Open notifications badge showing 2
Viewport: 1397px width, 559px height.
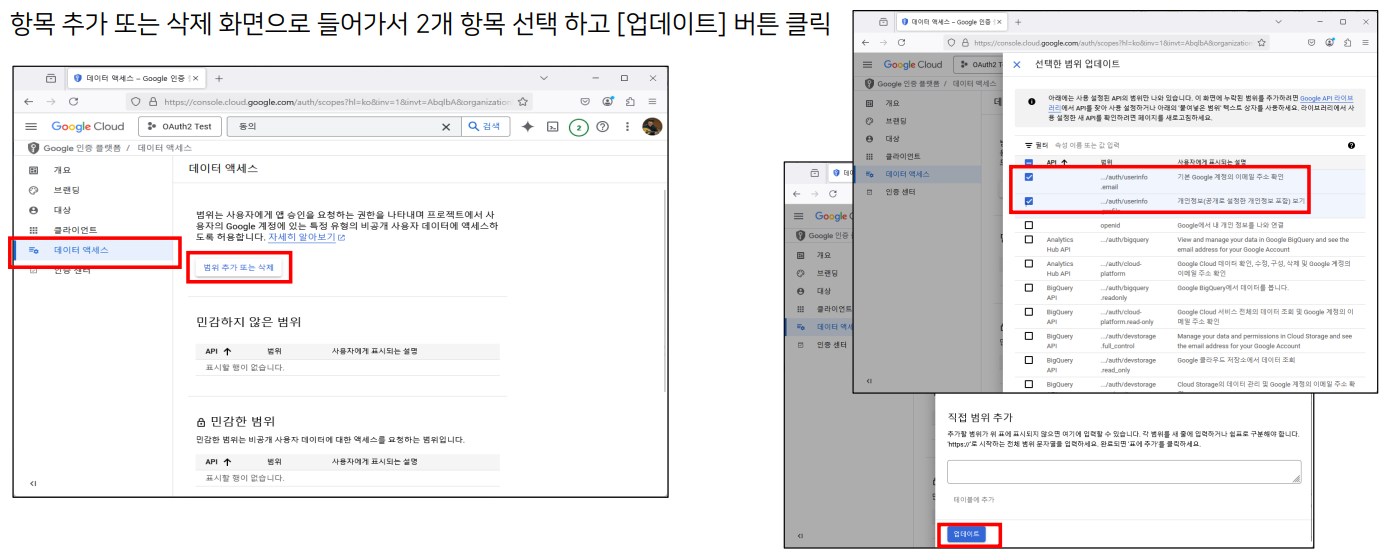578,127
